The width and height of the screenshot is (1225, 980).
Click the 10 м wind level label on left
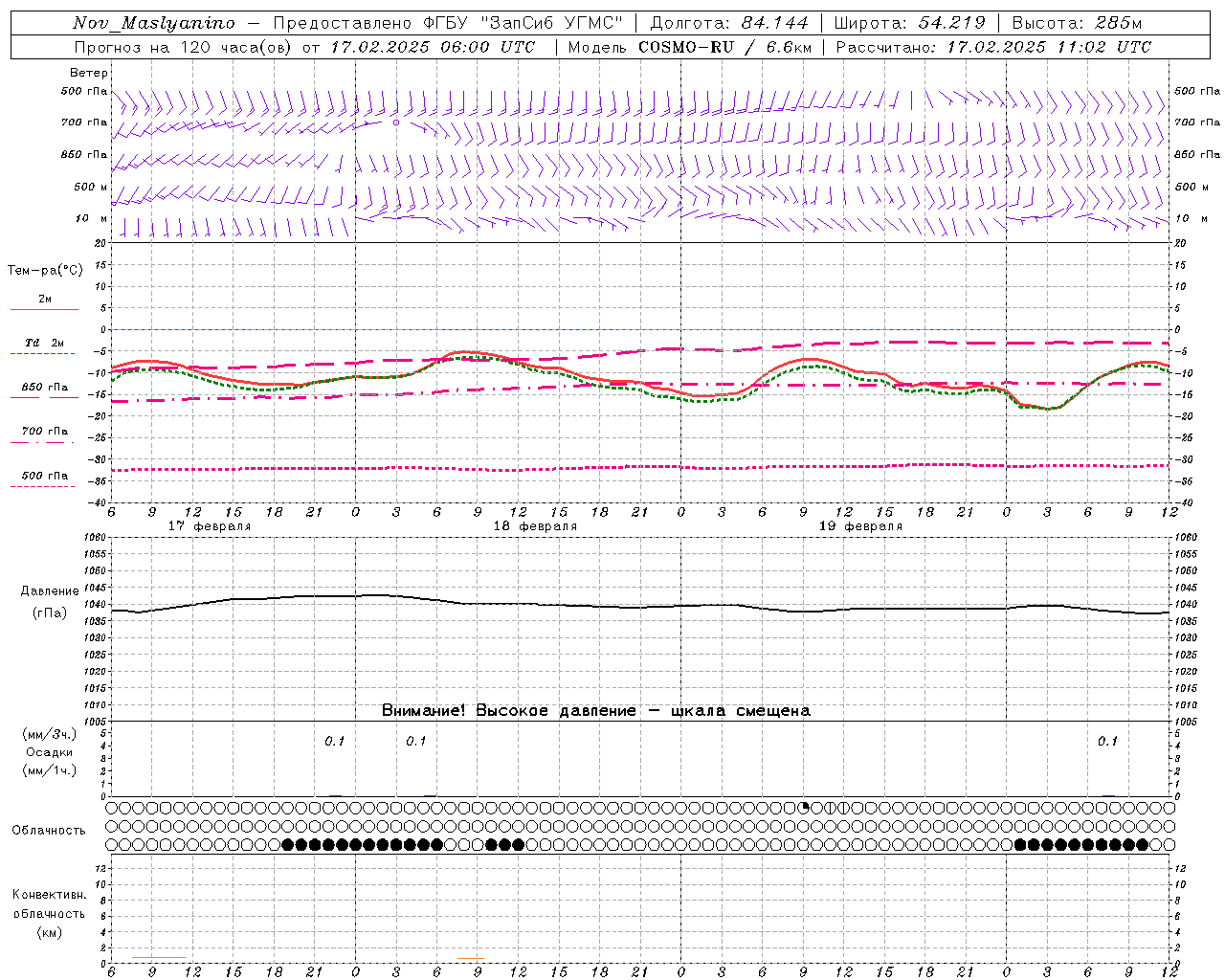(91, 218)
